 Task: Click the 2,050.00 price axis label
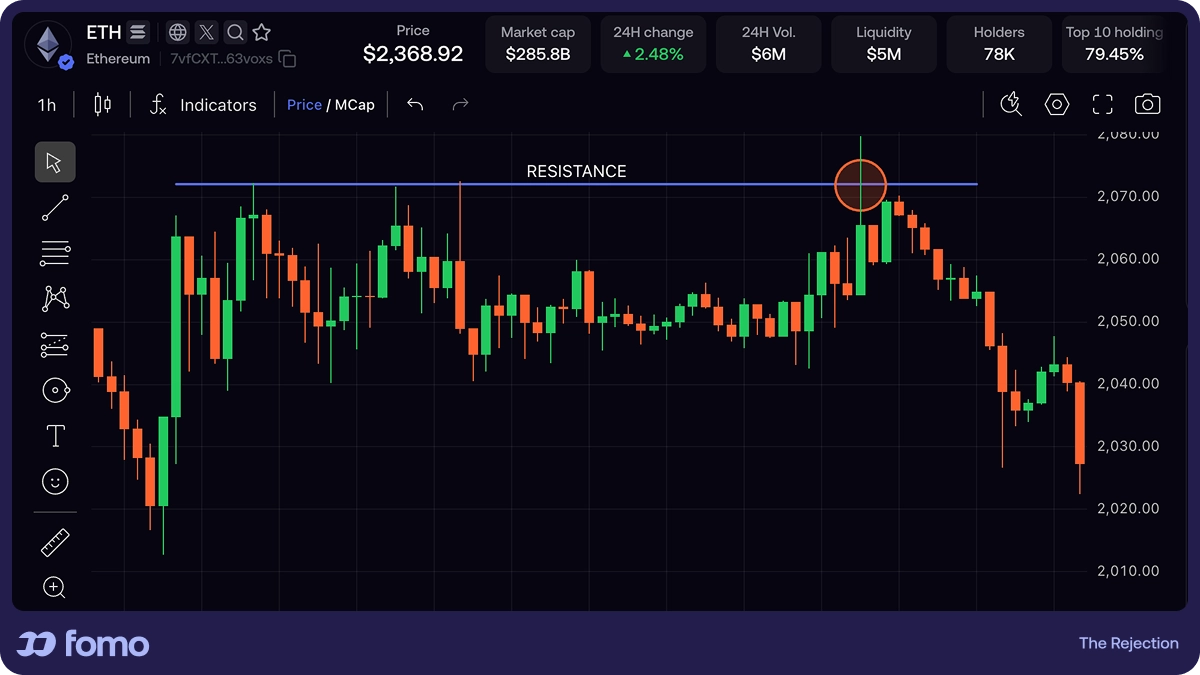pyautogui.click(x=1128, y=321)
